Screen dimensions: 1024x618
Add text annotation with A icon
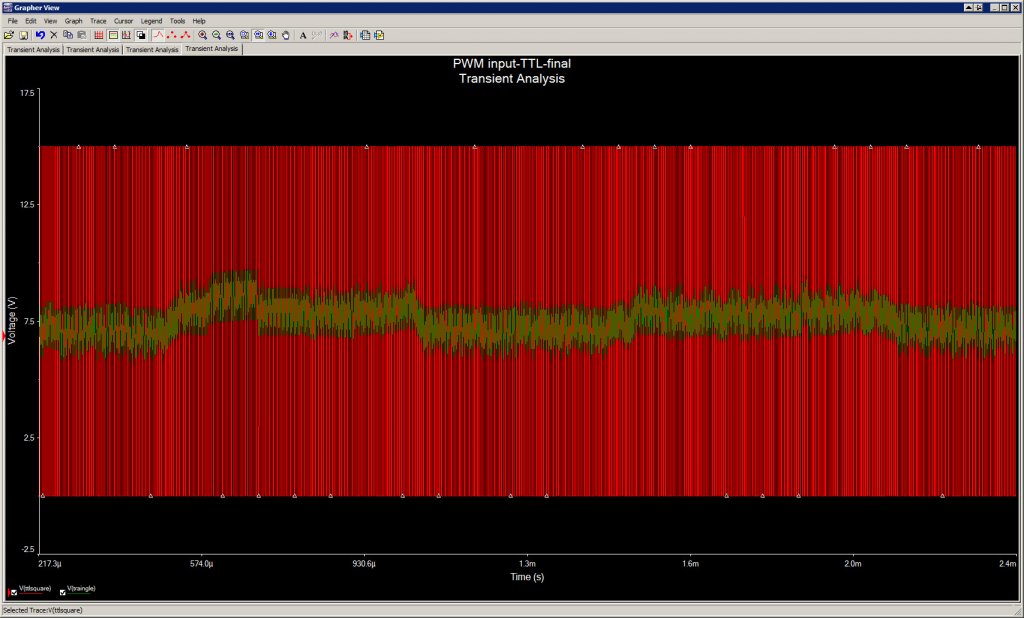click(x=303, y=35)
